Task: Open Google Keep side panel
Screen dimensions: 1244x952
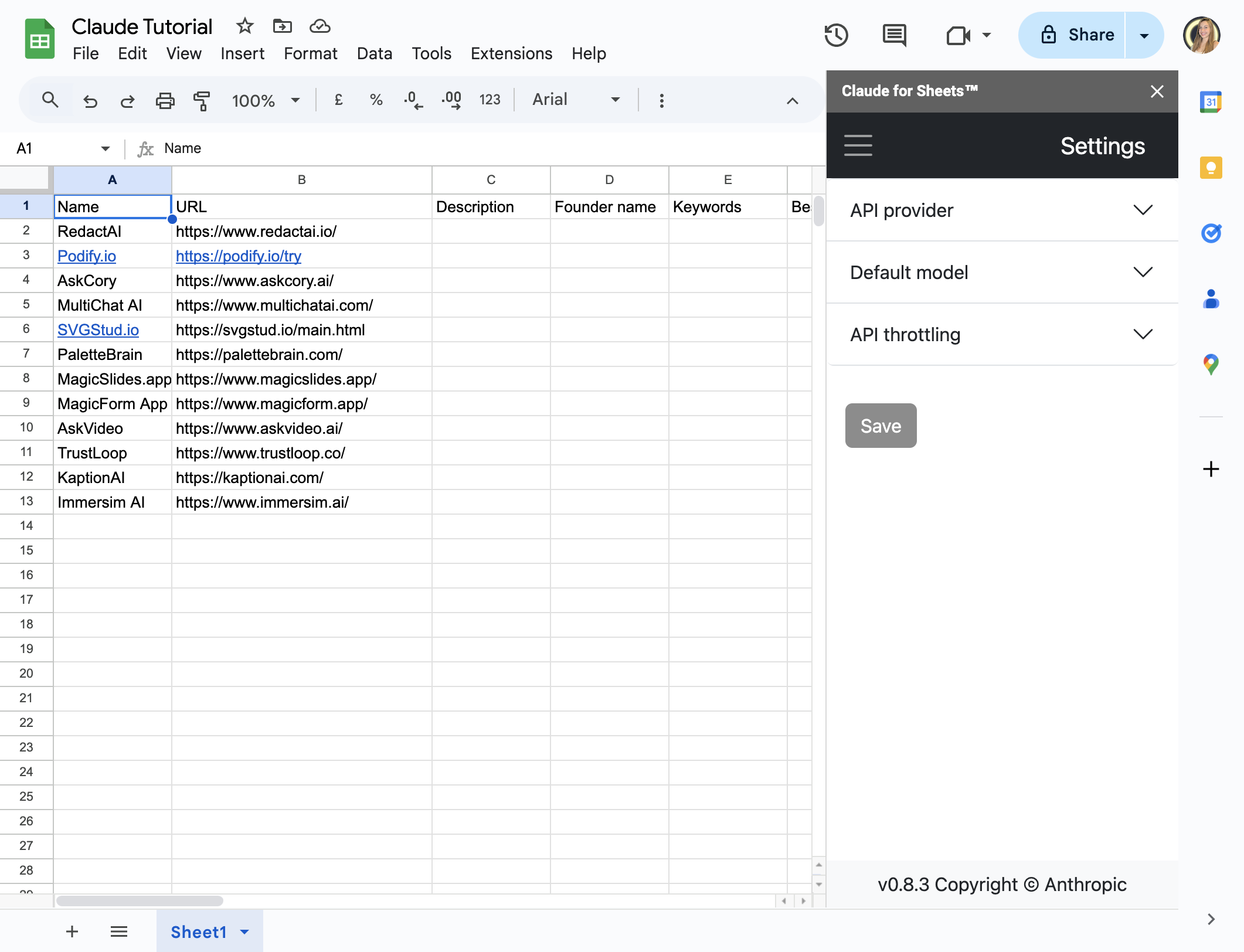Action: 1211,168
